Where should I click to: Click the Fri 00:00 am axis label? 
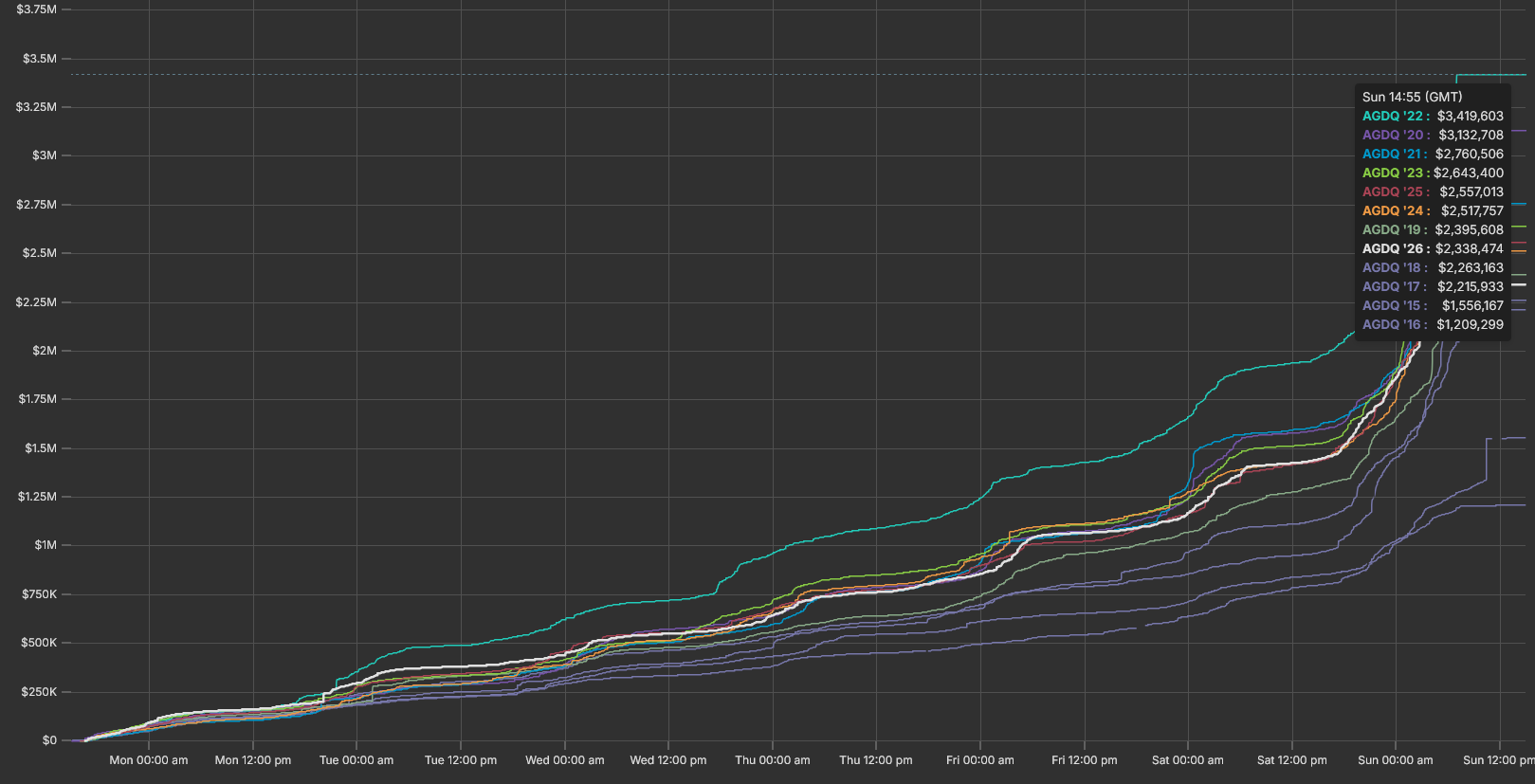980,760
